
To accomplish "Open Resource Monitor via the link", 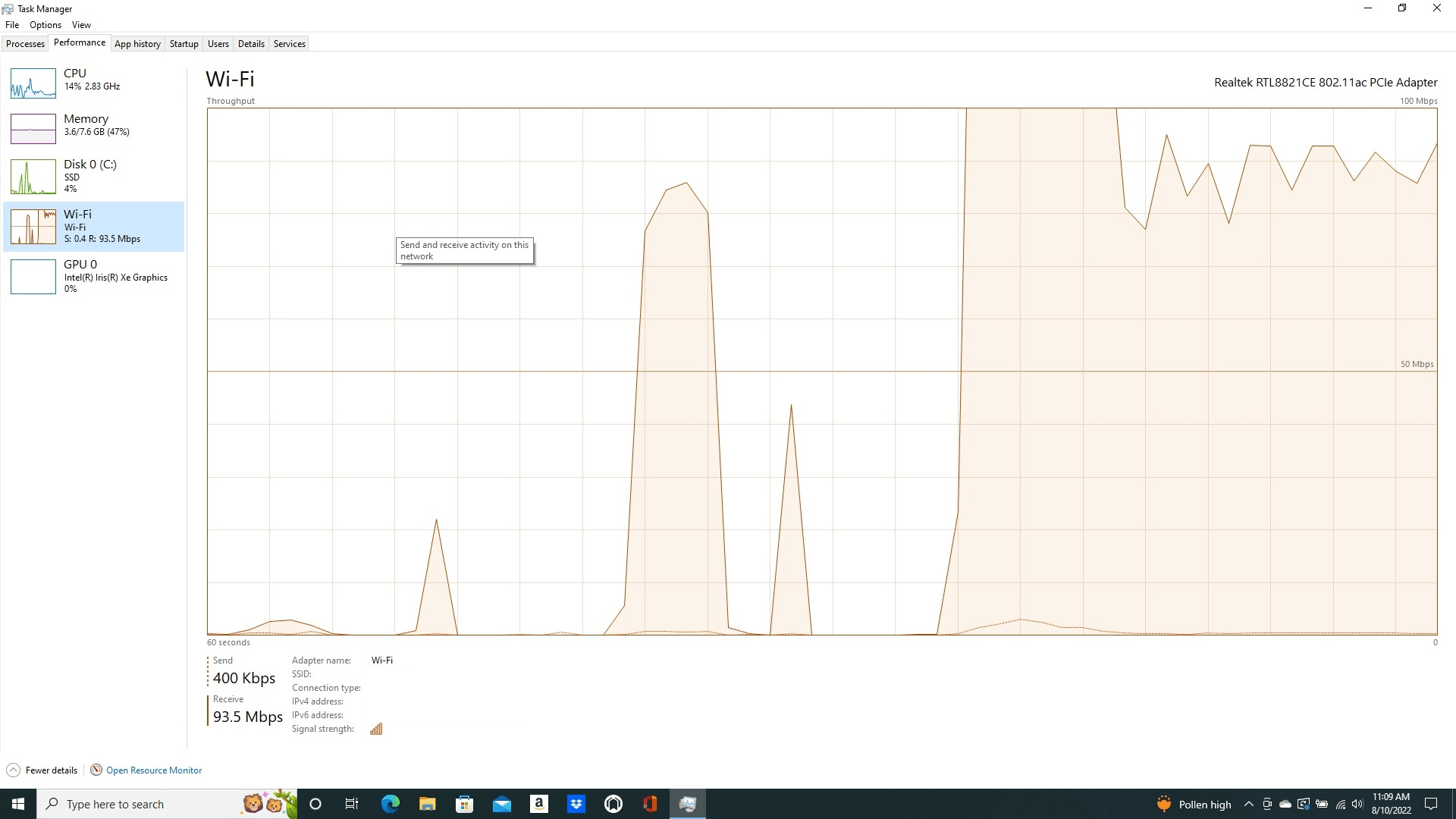I will click(x=154, y=770).
